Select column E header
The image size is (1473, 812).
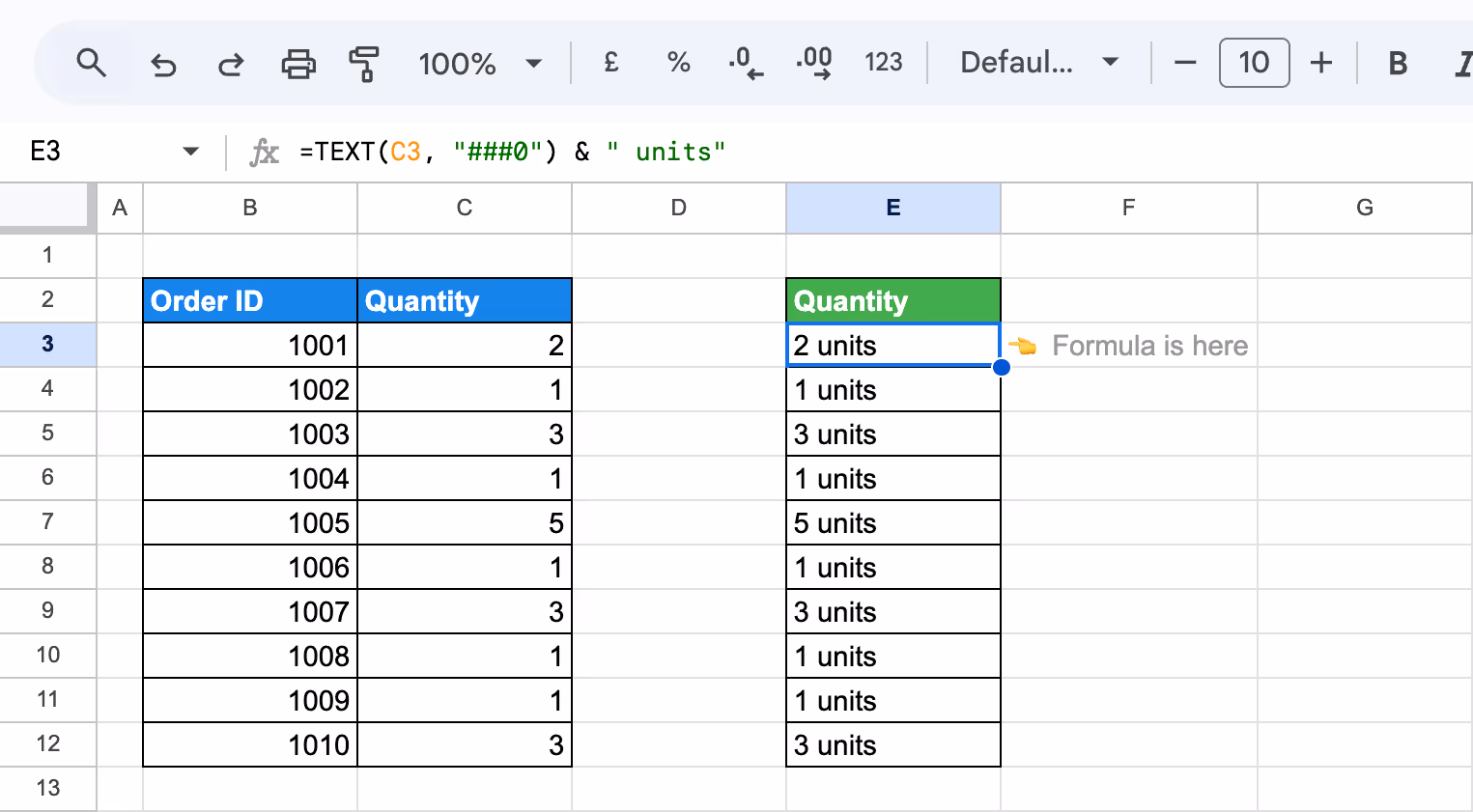893,208
